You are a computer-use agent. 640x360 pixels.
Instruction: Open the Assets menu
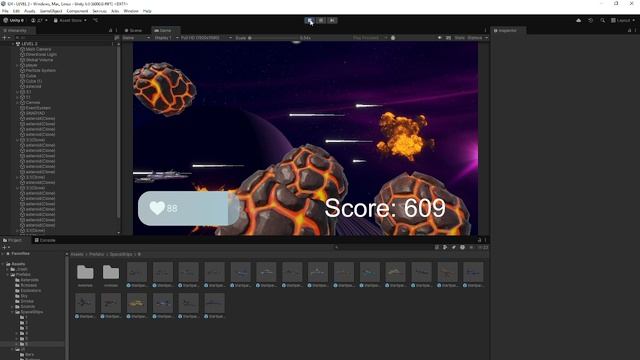pyautogui.click(x=29, y=11)
